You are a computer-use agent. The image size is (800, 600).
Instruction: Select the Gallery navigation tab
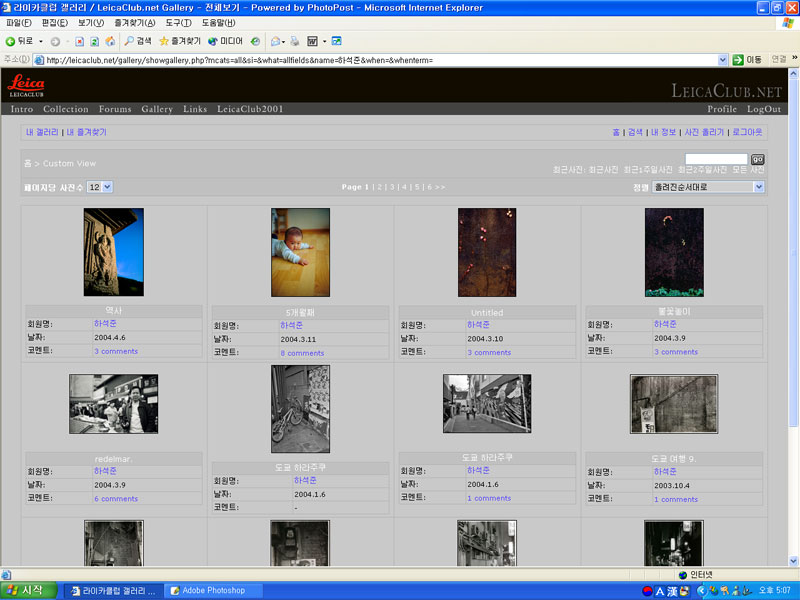click(157, 109)
